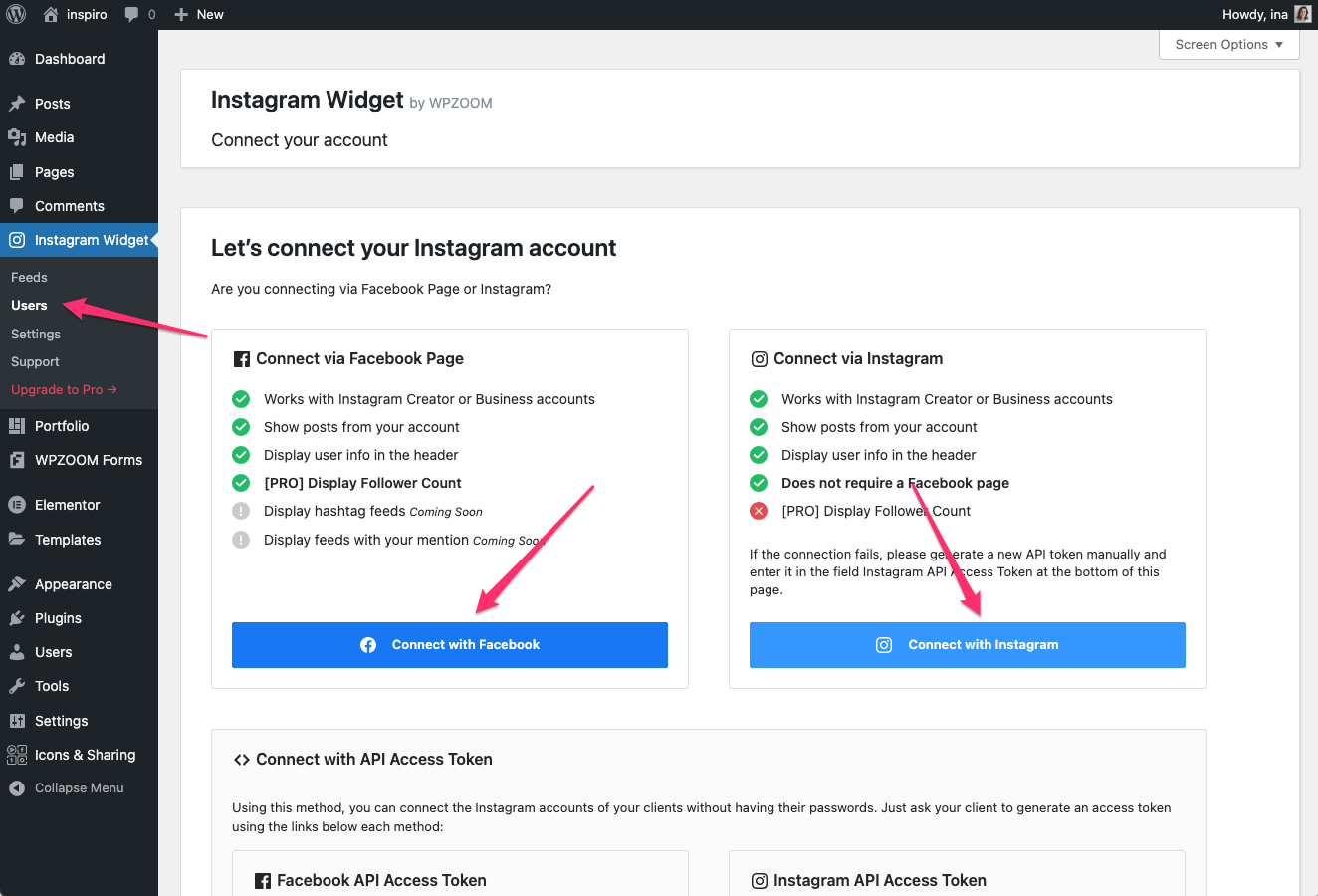Go to Instagram Widget Settings submenu
This screenshot has width=1318, height=896.
(x=36, y=334)
